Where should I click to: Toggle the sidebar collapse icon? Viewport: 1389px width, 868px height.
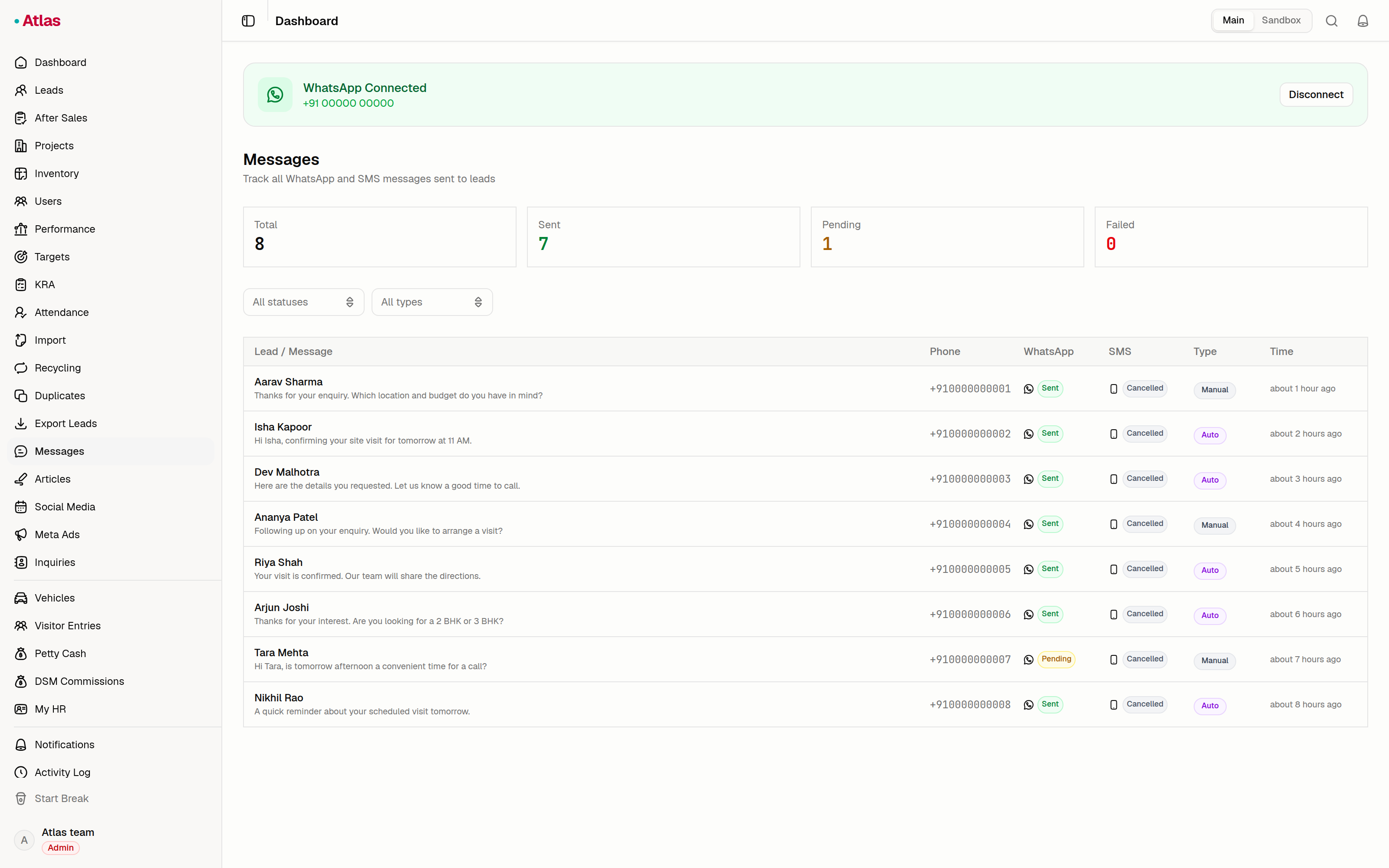coord(248,21)
